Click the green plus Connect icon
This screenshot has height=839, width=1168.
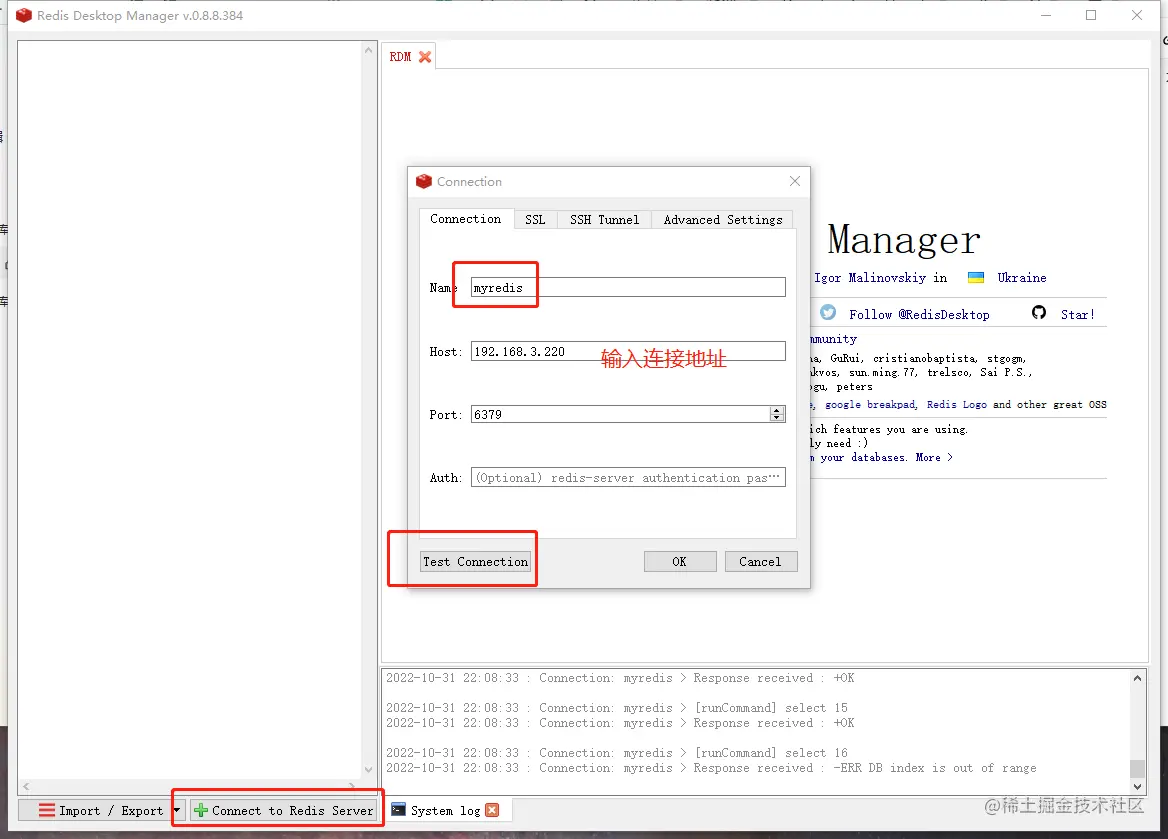click(x=200, y=810)
